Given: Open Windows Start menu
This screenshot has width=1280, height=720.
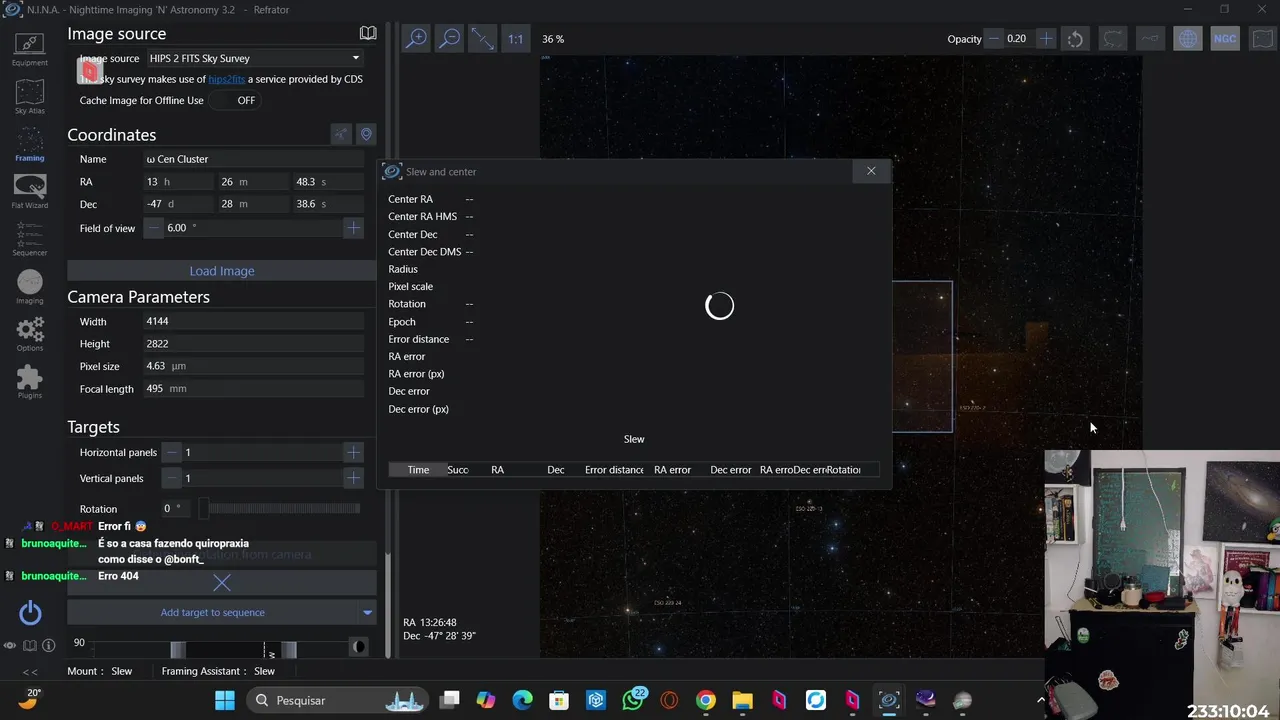Looking at the screenshot, I should tap(225, 700).
